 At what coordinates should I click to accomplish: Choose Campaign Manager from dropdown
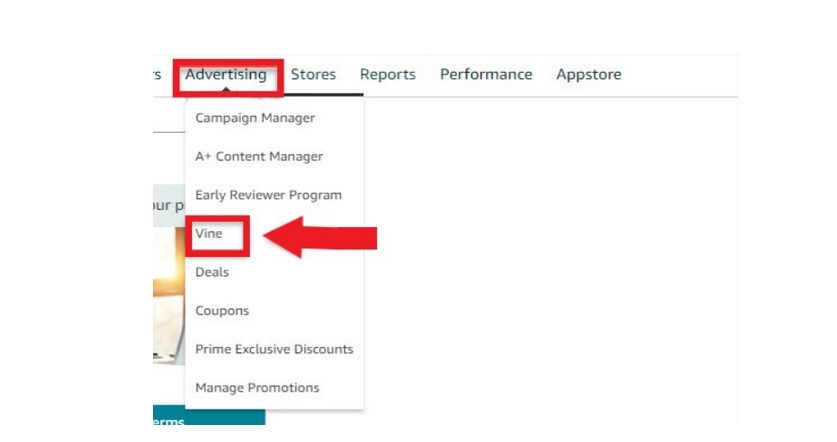pyautogui.click(x=255, y=118)
